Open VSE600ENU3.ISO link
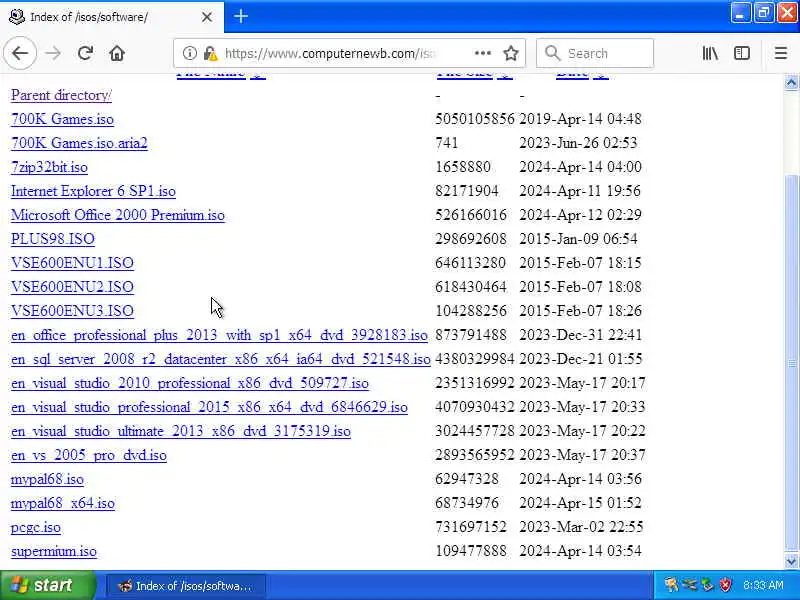800x600 pixels. [x=72, y=311]
